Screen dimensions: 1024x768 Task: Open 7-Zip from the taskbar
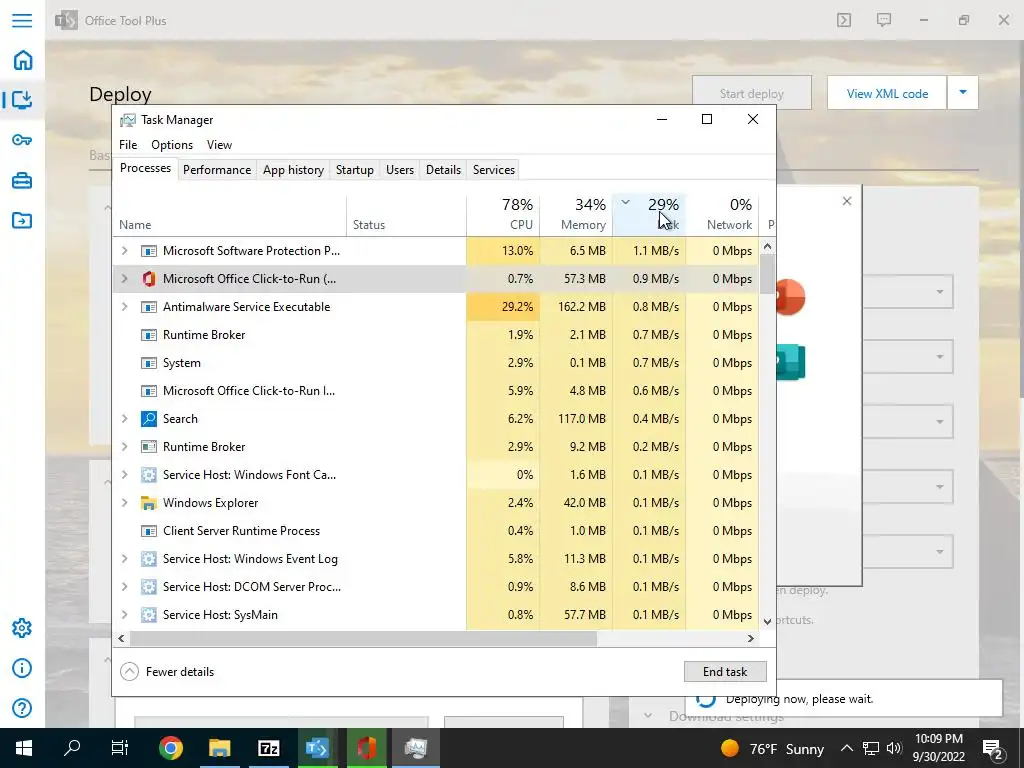[268, 748]
